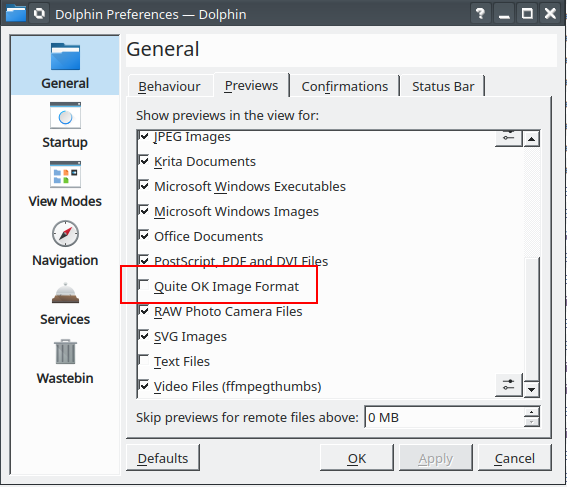567x487 pixels.
Task: Click the configure icon beside Video Files
Action: pyautogui.click(x=508, y=385)
